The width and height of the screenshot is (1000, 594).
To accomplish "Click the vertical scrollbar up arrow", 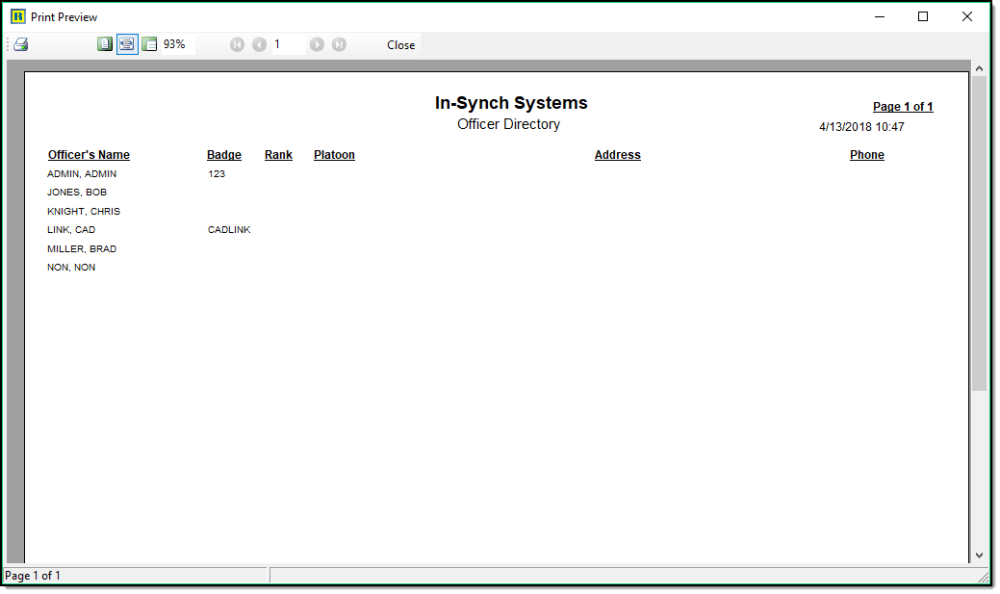I will click(x=979, y=69).
